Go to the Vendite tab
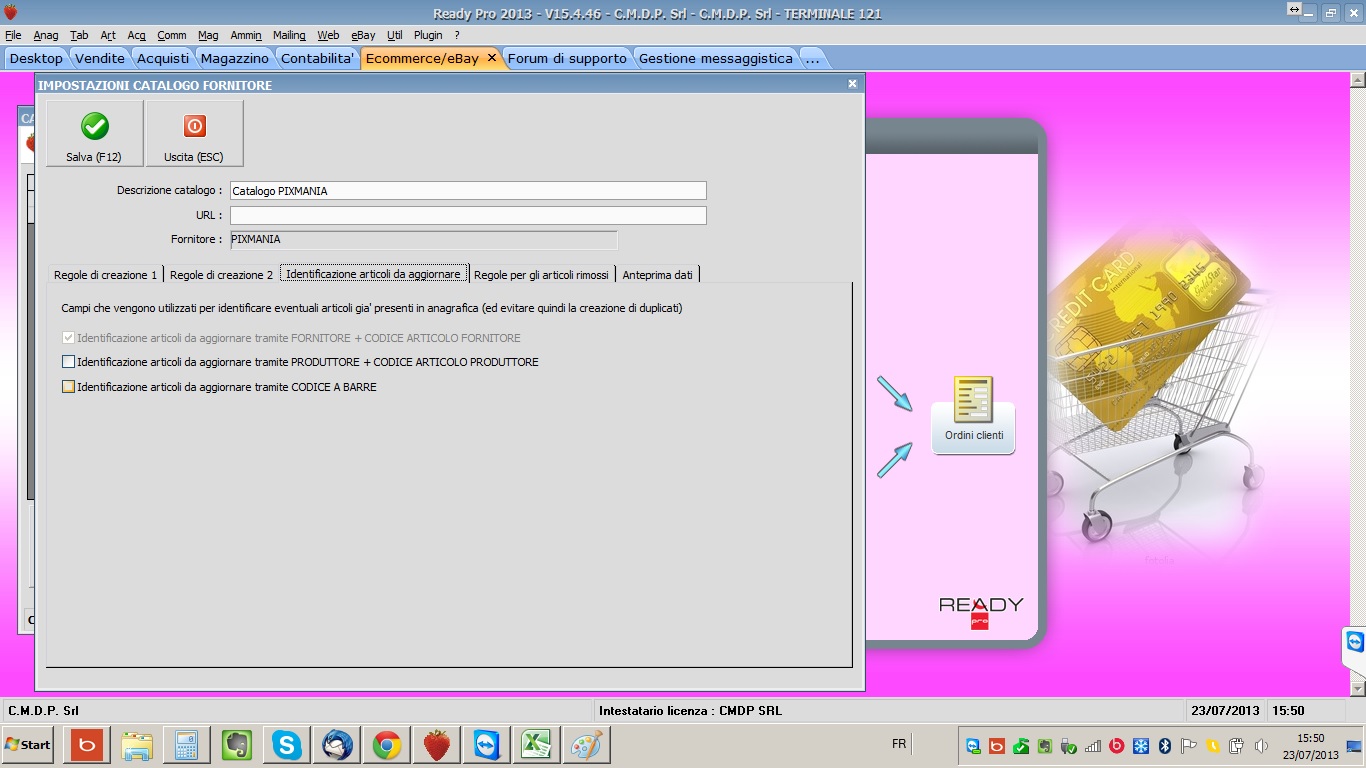This screenshot has height=768, width=1366. pyautogui.click(x=100, y=58)
